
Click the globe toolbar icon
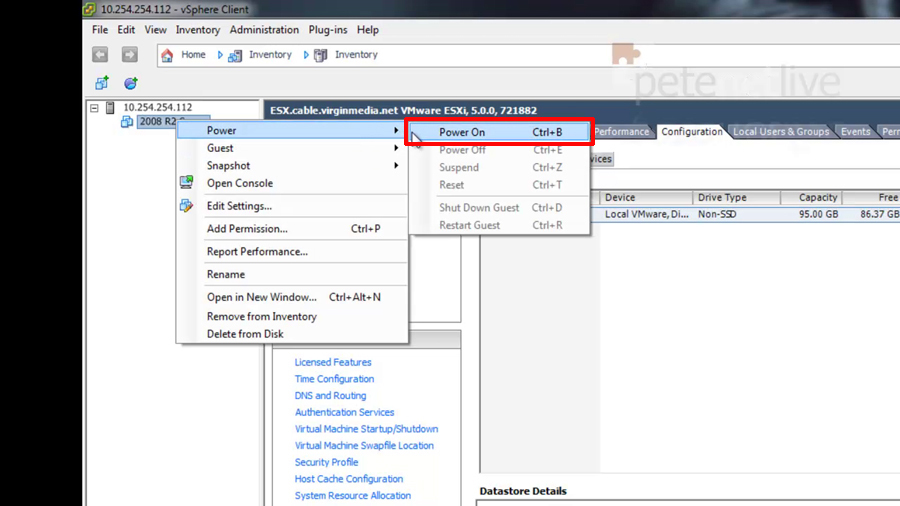point(131,83)
